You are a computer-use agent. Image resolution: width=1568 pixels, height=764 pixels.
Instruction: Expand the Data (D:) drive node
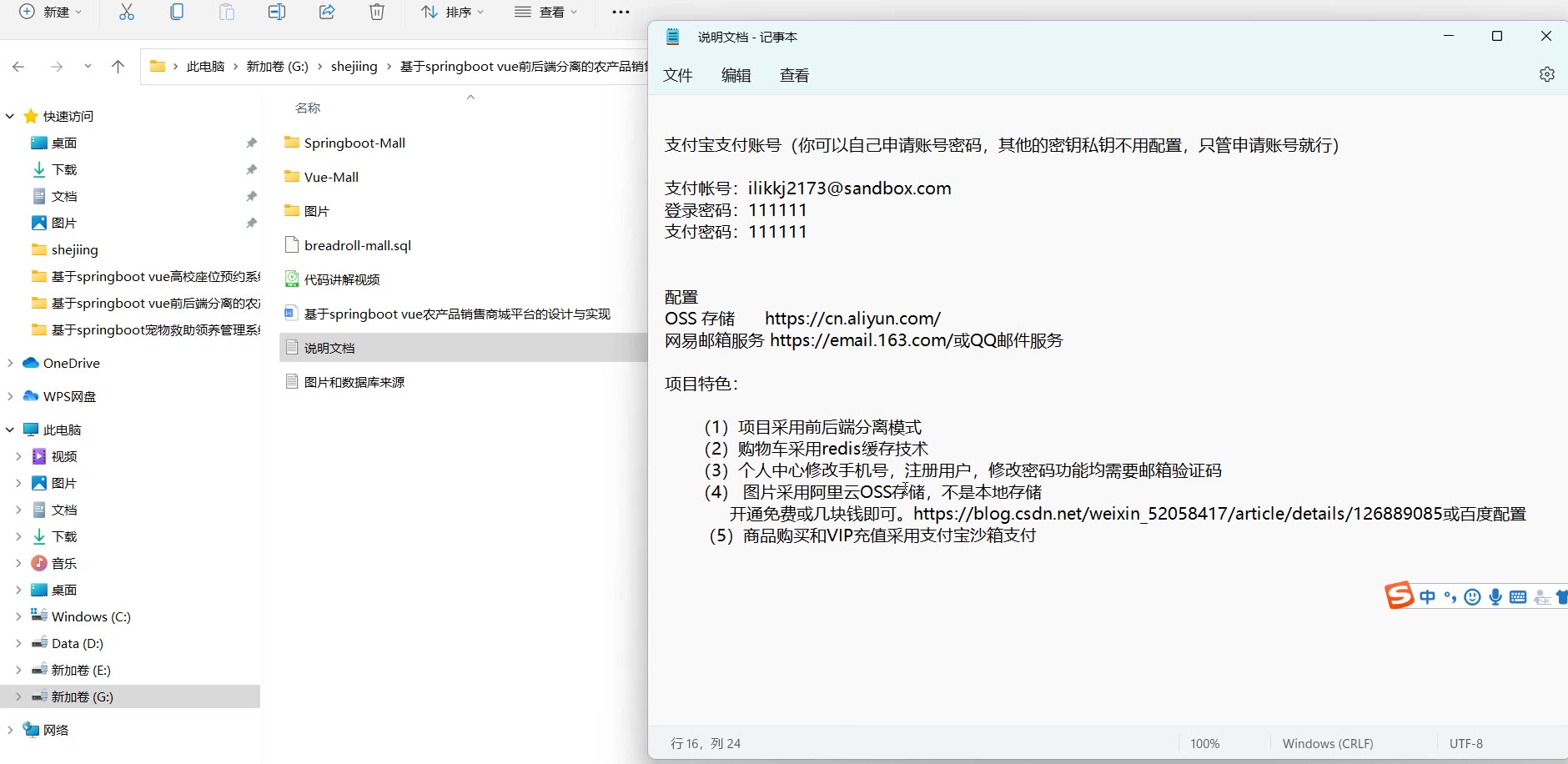[18, 643]
